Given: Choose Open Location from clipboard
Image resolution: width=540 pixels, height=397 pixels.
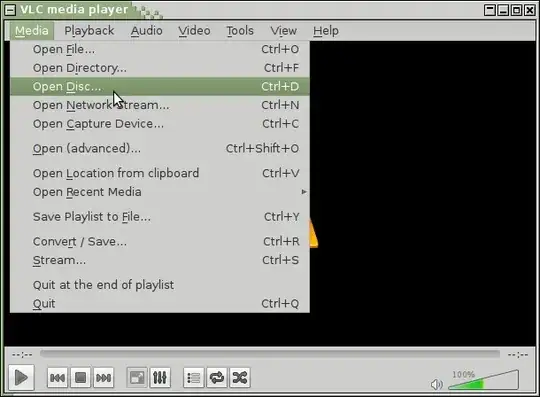Looking at the screenshot, I should (160, 173).
